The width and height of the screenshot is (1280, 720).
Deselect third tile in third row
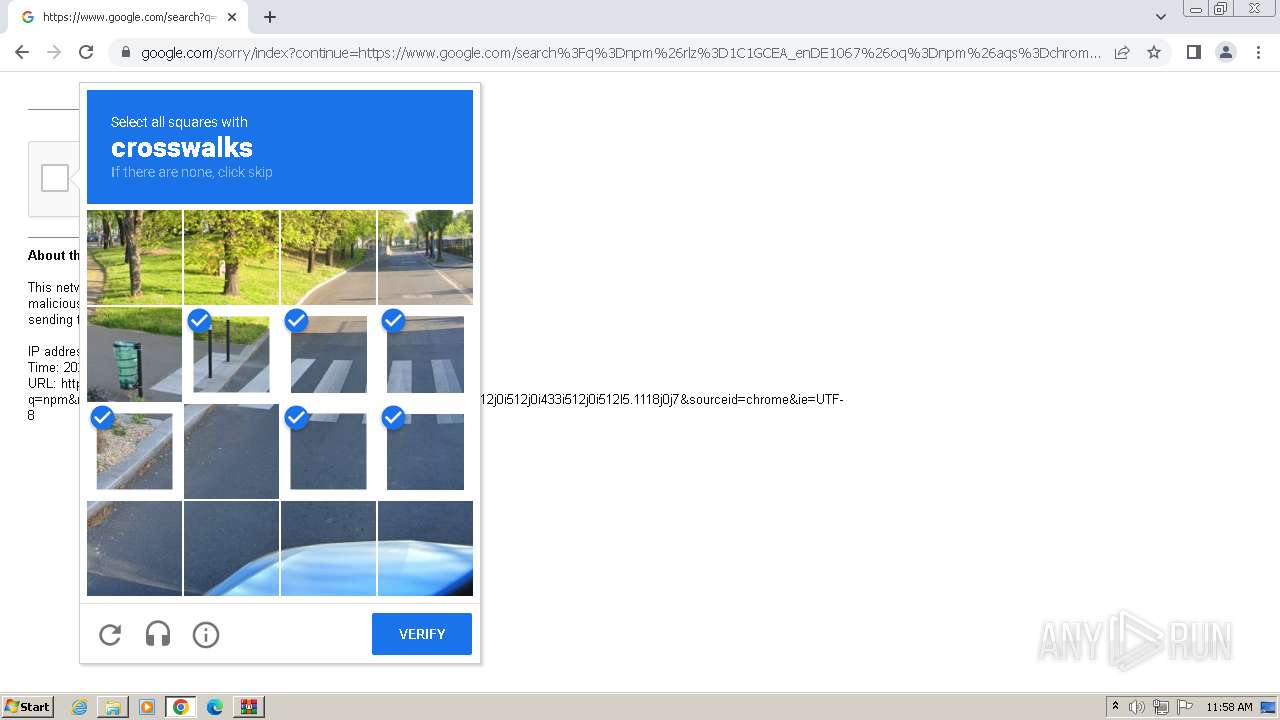pyautogui.click(x=328, y=451)
